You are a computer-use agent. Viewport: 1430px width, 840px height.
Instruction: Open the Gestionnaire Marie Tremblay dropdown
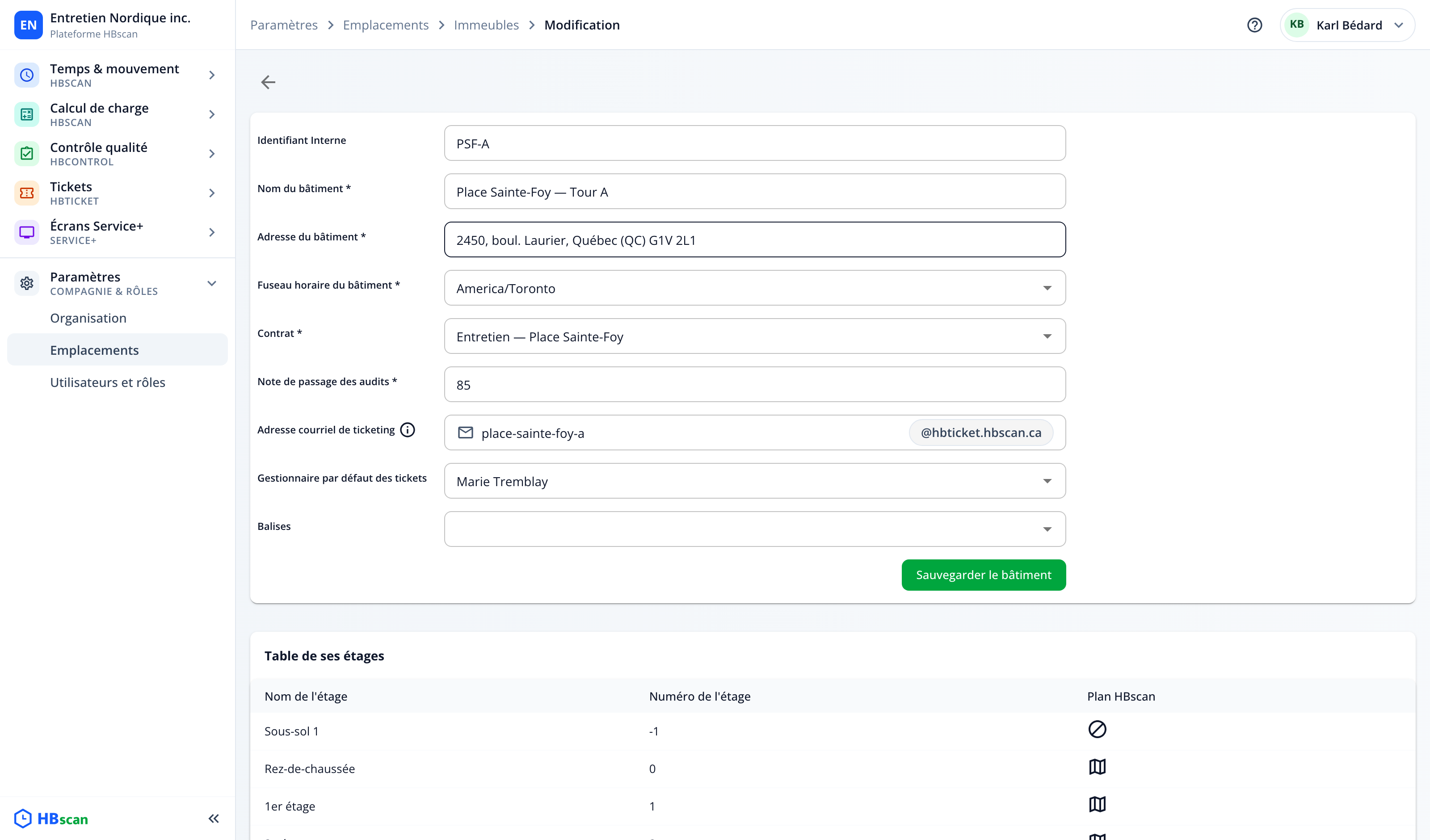(755, 481)
